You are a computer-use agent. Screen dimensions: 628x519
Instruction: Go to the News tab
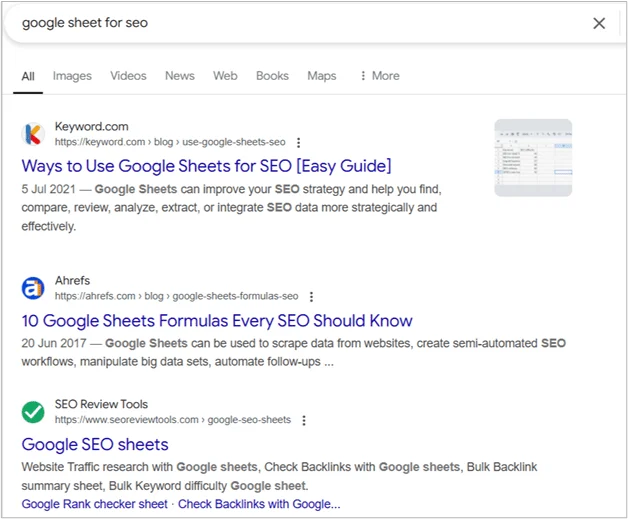pyautogui.click(x=180, y=76)
